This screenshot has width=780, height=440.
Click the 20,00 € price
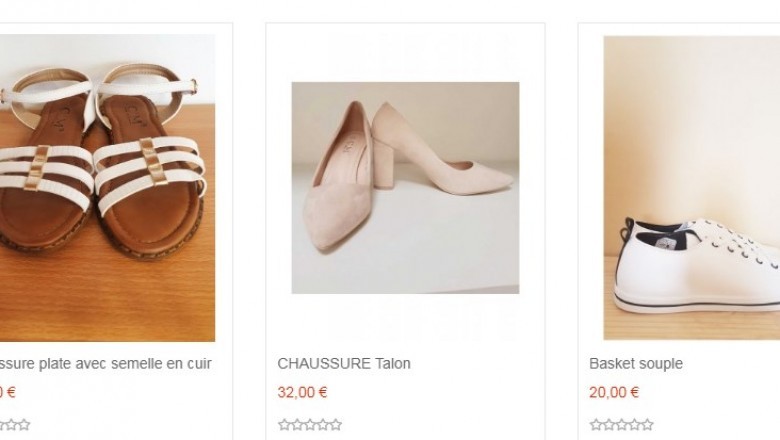pos(614,392)
